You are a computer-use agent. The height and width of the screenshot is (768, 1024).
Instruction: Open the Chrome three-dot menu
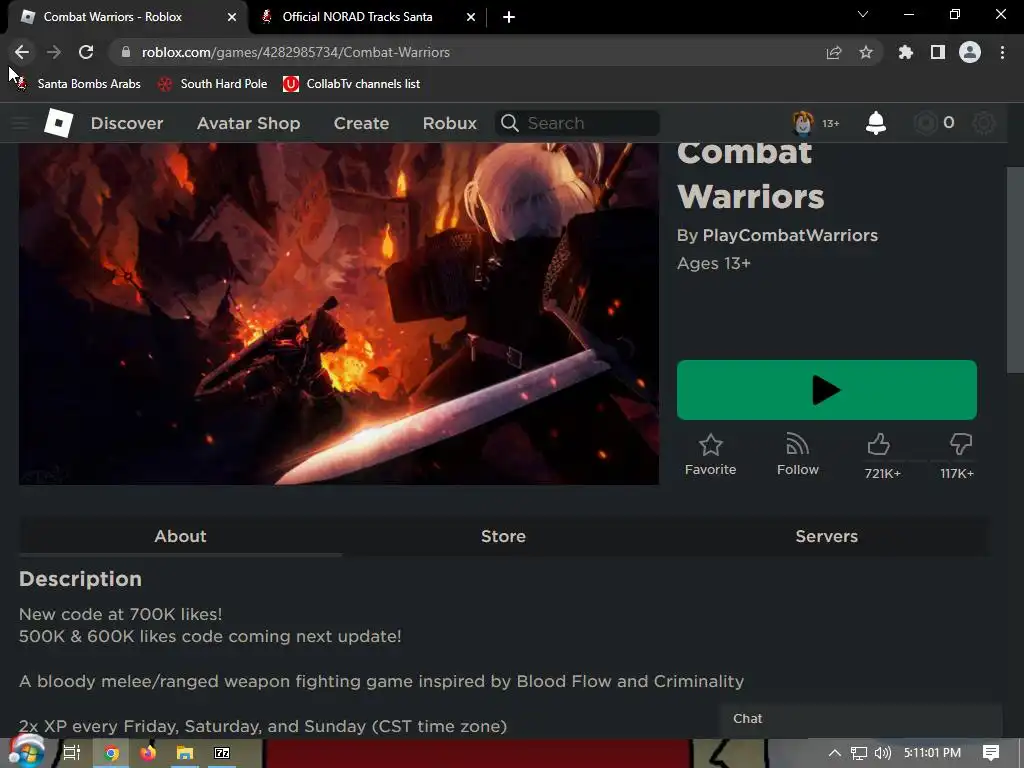[1002, 52]
